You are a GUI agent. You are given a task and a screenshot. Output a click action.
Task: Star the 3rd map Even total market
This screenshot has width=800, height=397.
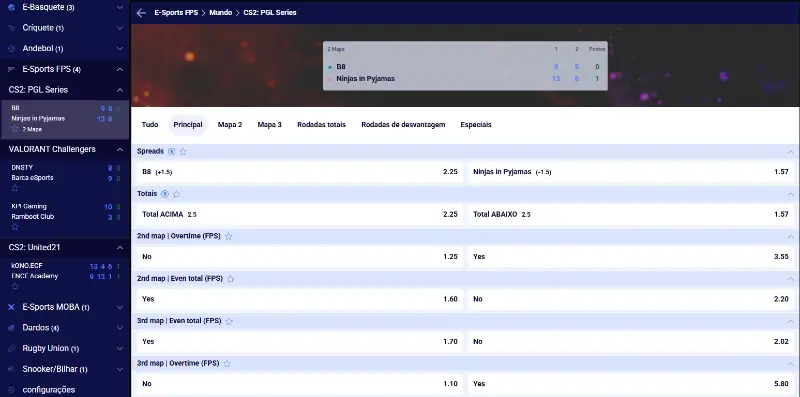coord(229,321)
